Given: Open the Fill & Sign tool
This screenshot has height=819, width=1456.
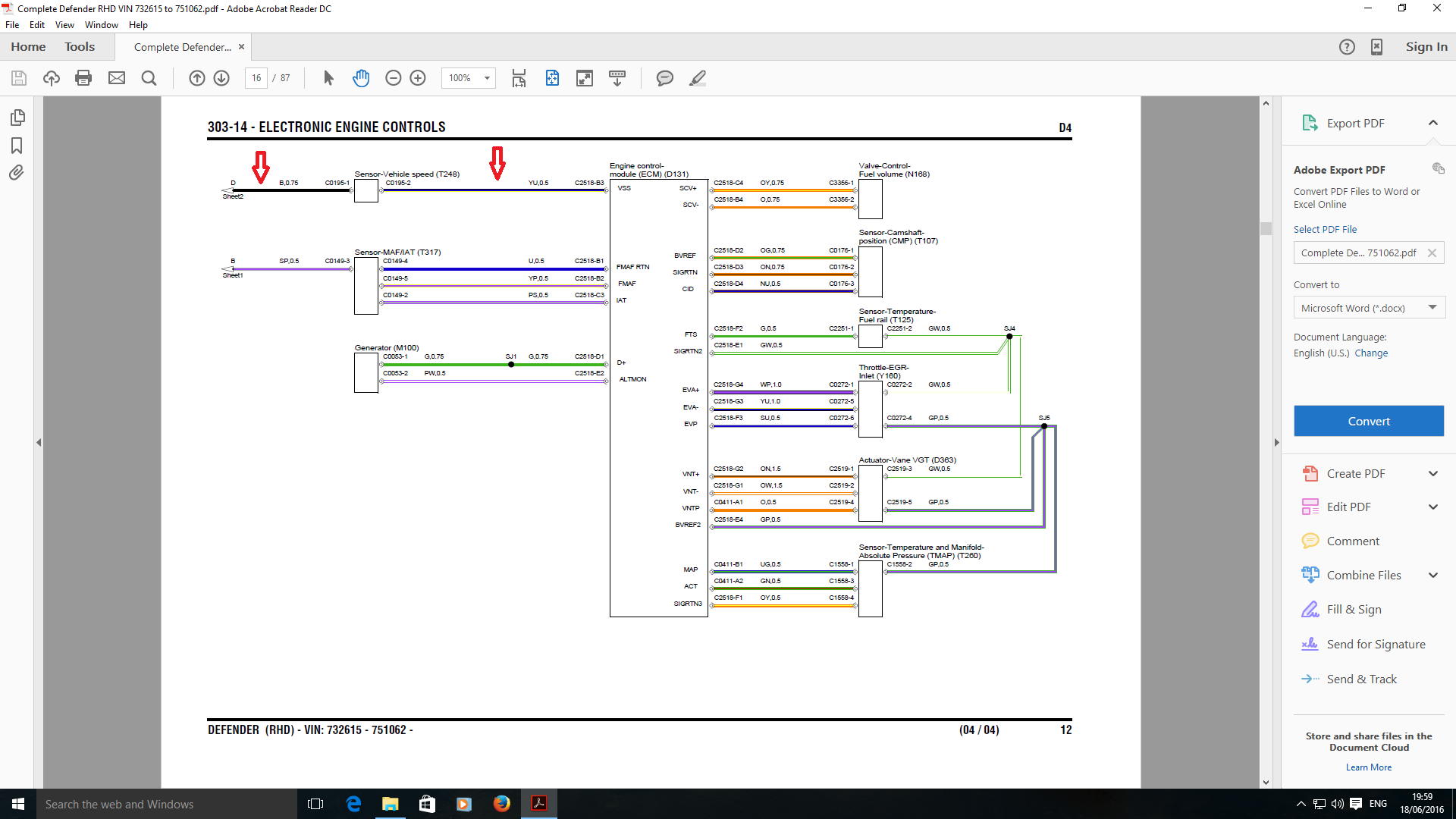Looking at the screenshot, I should click(x=1354, y=610).
